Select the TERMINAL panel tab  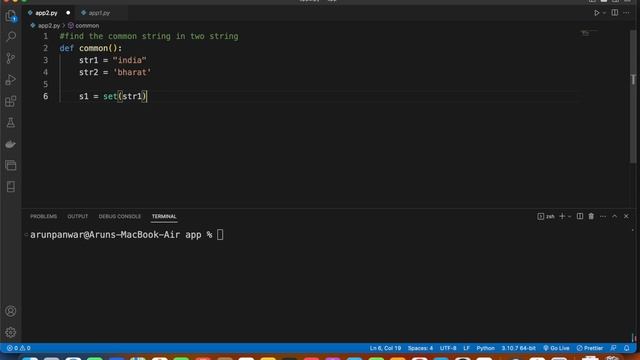pos(164,216)
